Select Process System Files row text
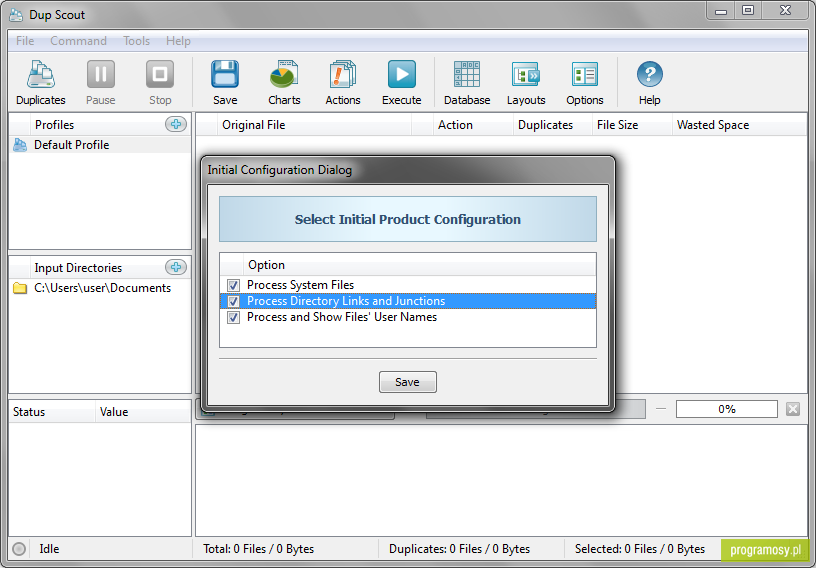This screenshot has height=568, width=816. pos(300,285)
